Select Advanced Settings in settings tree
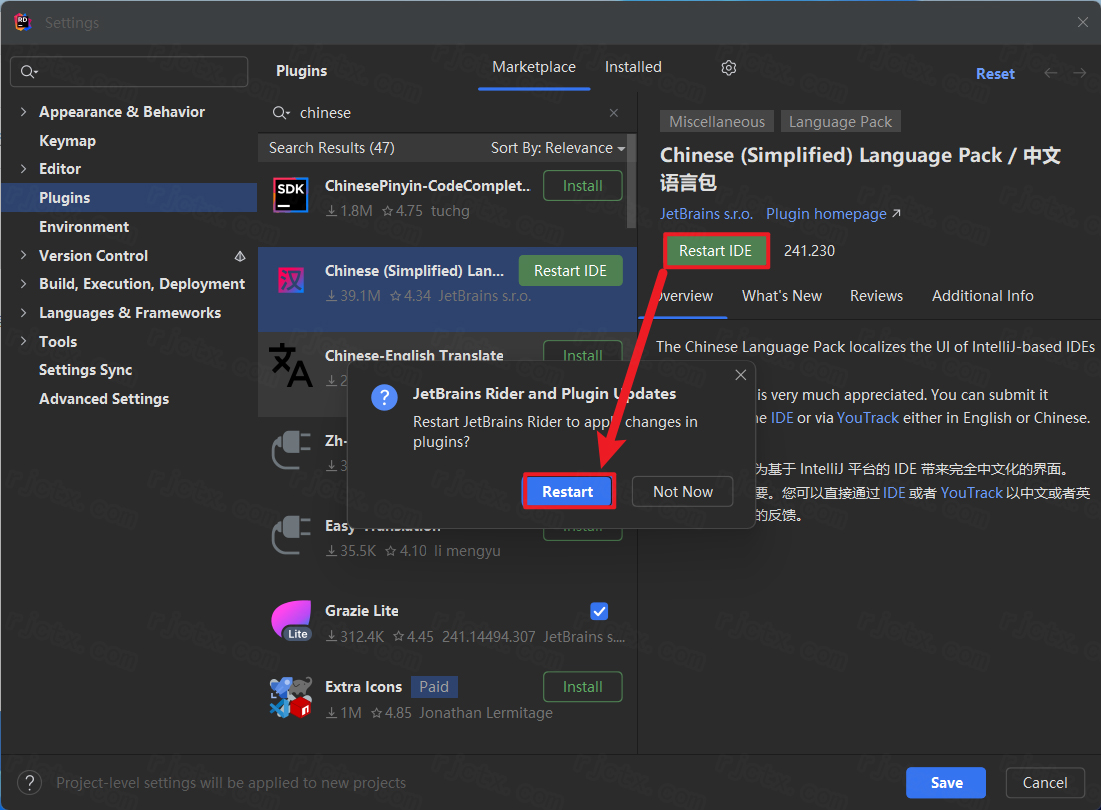 tap(104, 399)
